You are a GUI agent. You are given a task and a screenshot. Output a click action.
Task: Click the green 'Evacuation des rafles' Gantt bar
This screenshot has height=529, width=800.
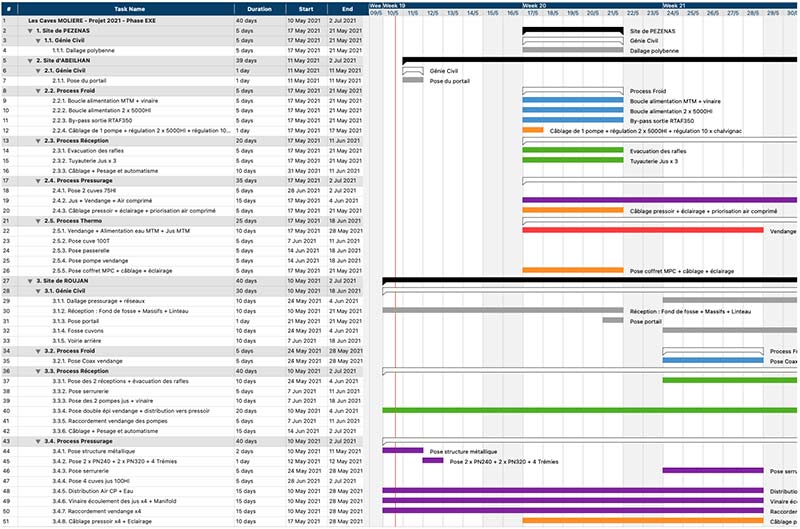[574, 150]
